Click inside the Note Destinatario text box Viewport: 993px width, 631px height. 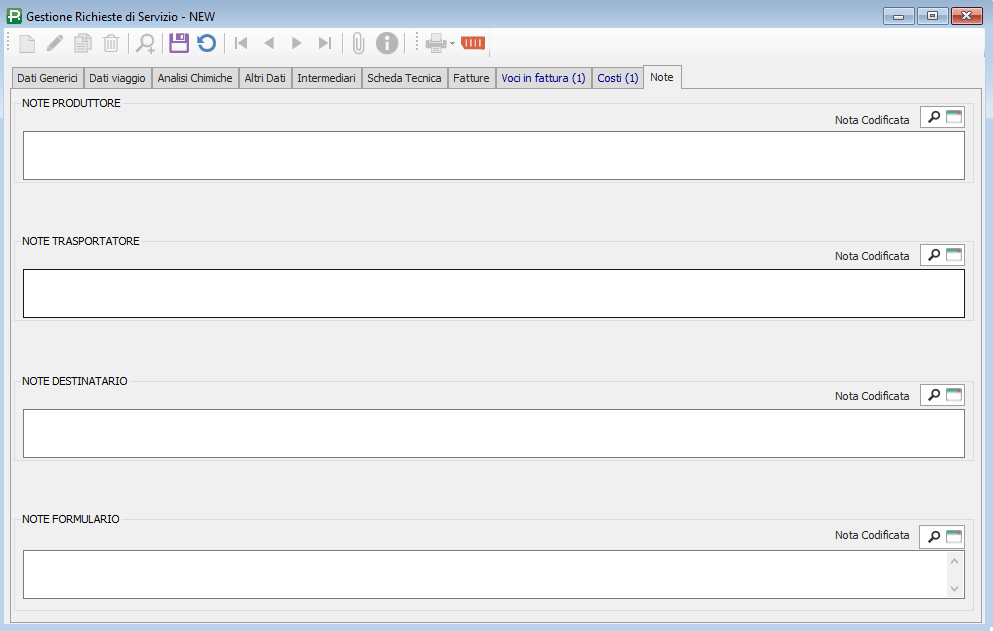[493, 434]
